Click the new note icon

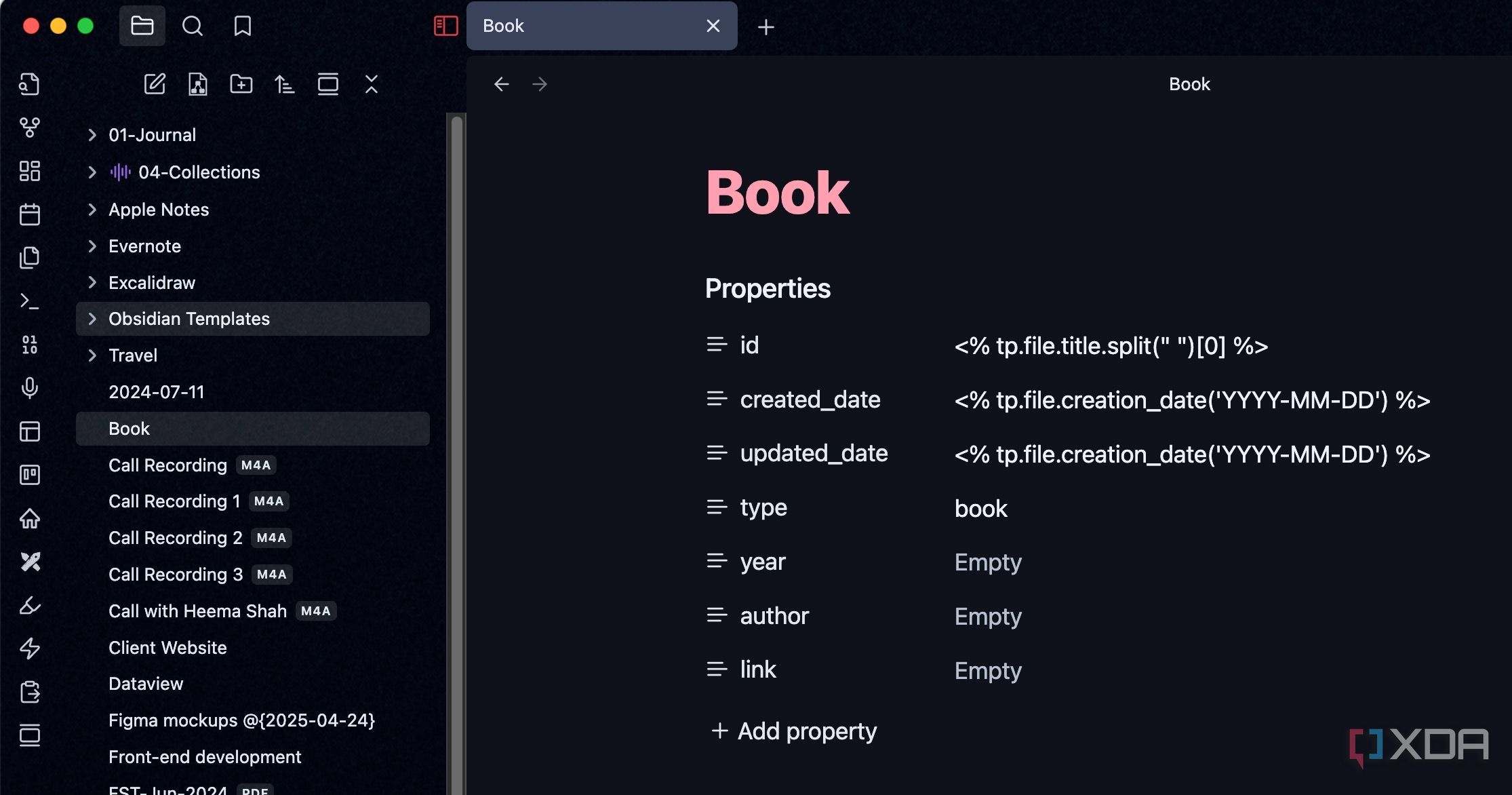tap(155, 84)
